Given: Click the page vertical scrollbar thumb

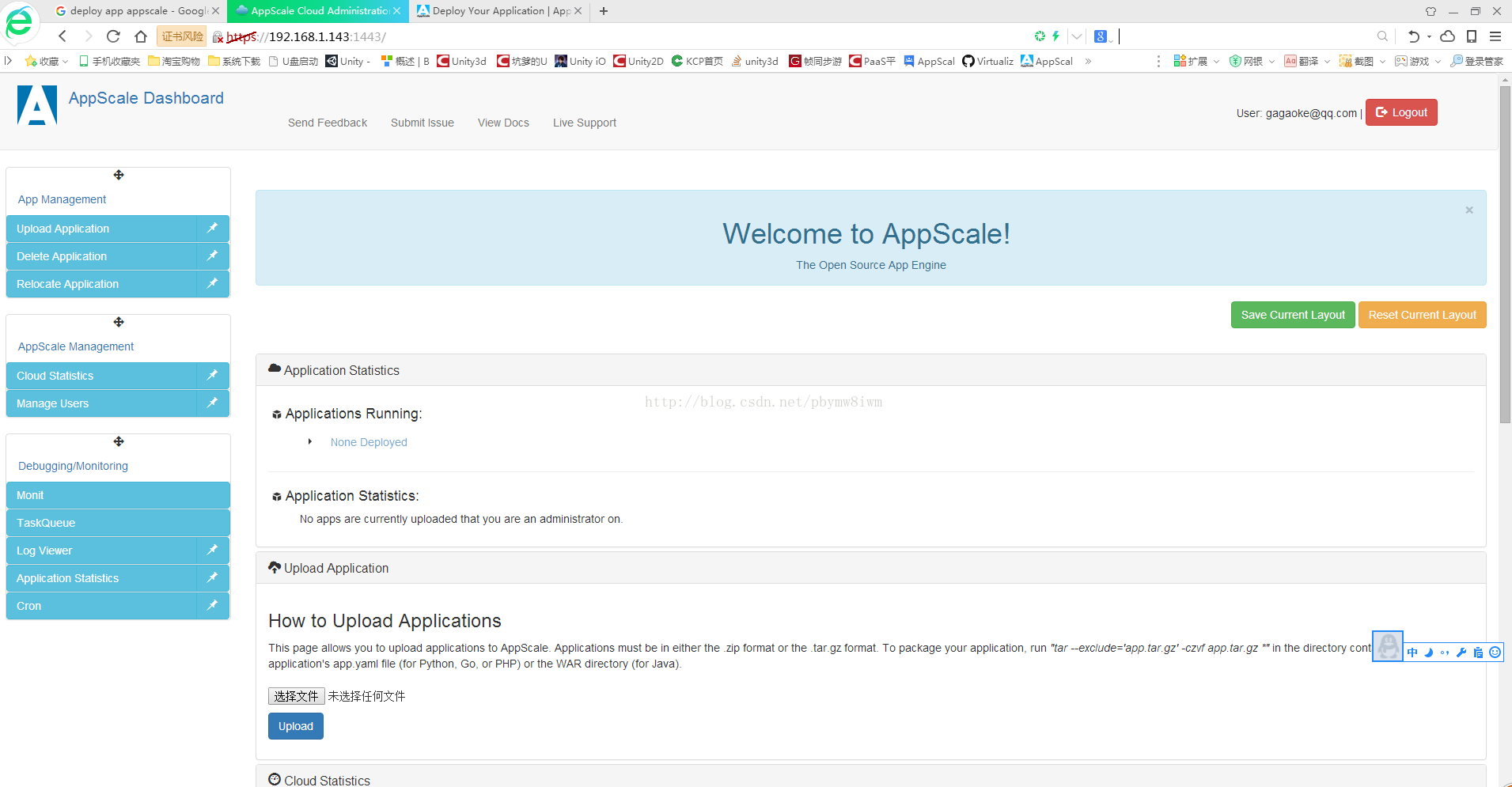Looking at the screenshot, I should 1505,253.
